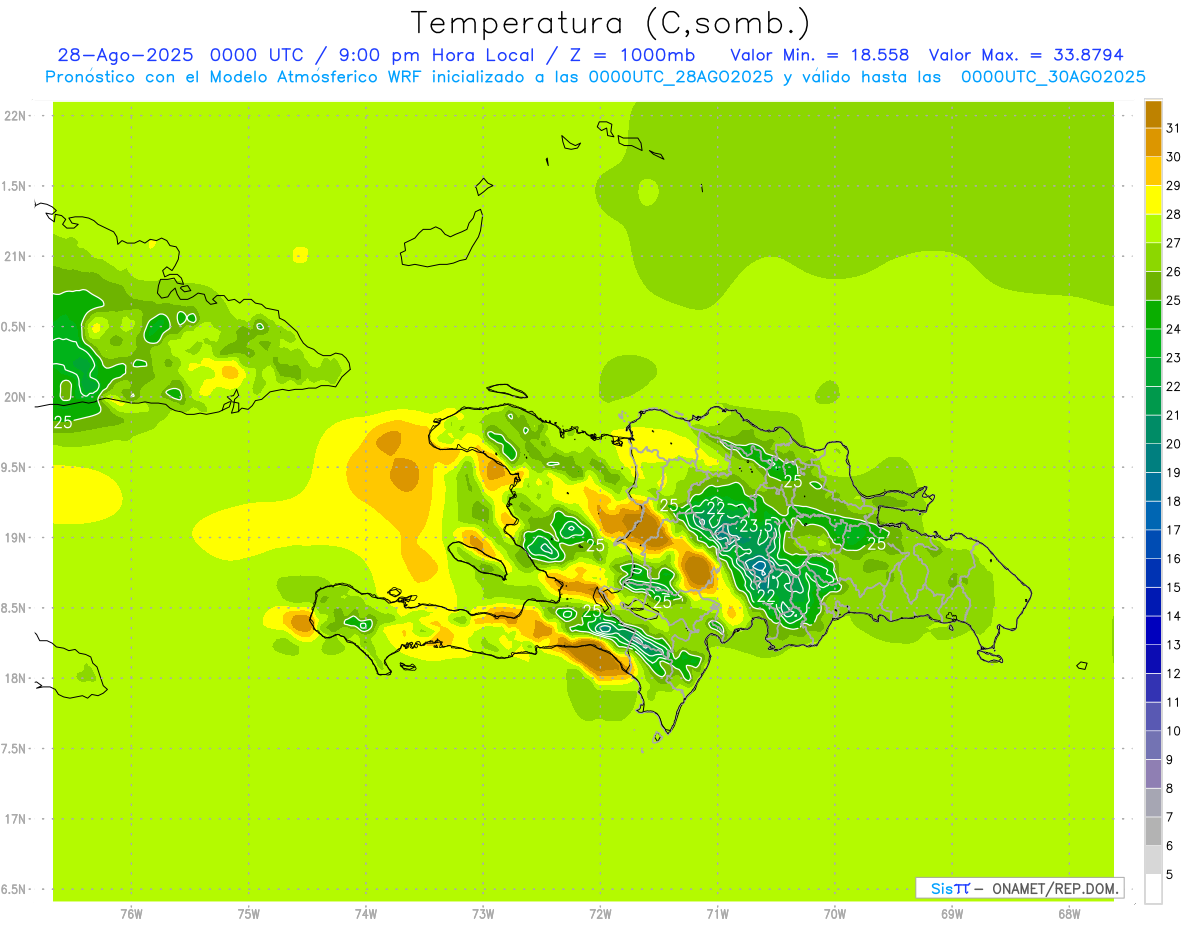The width and height of the screenshot is (1200, 927).
Task: Click the "0.5N" latitude axis label
Action: [x=14, y=327]
